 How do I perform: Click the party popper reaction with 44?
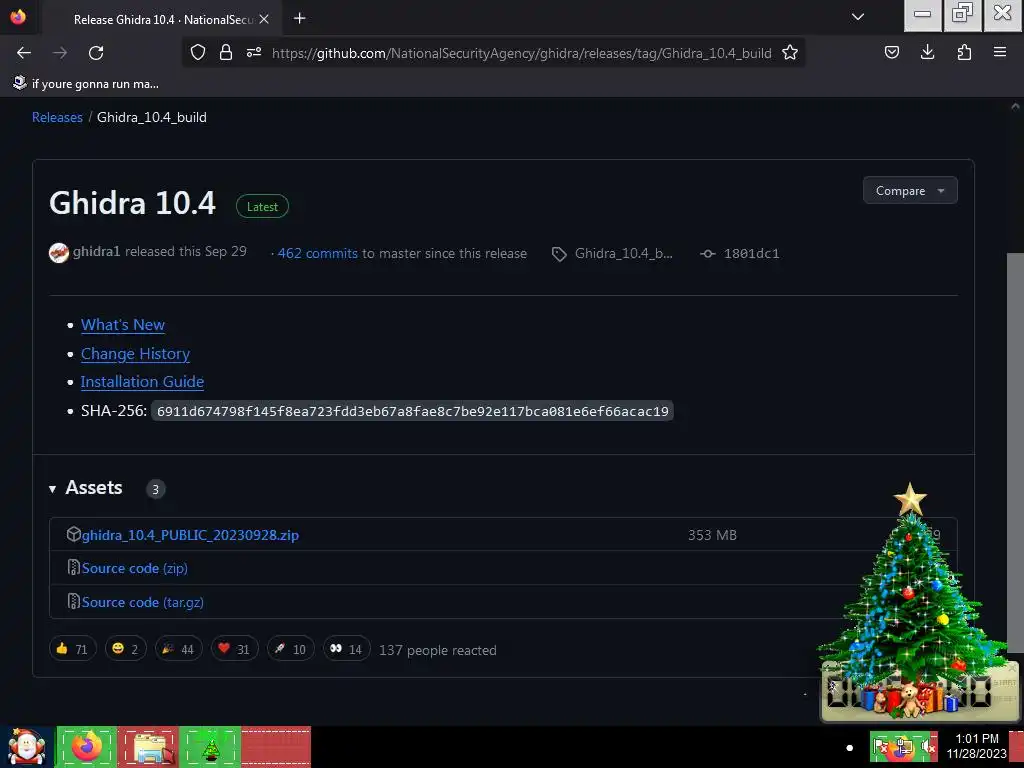178,649
